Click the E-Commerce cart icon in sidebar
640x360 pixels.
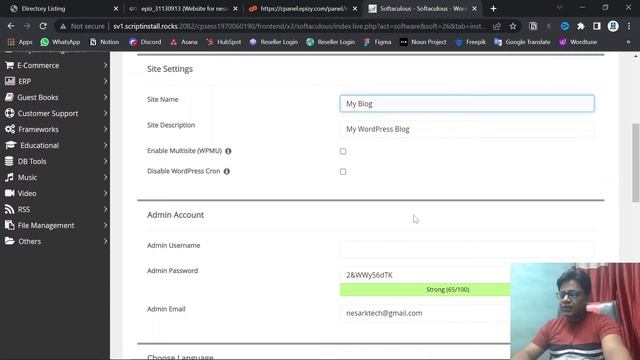(10, 65)
